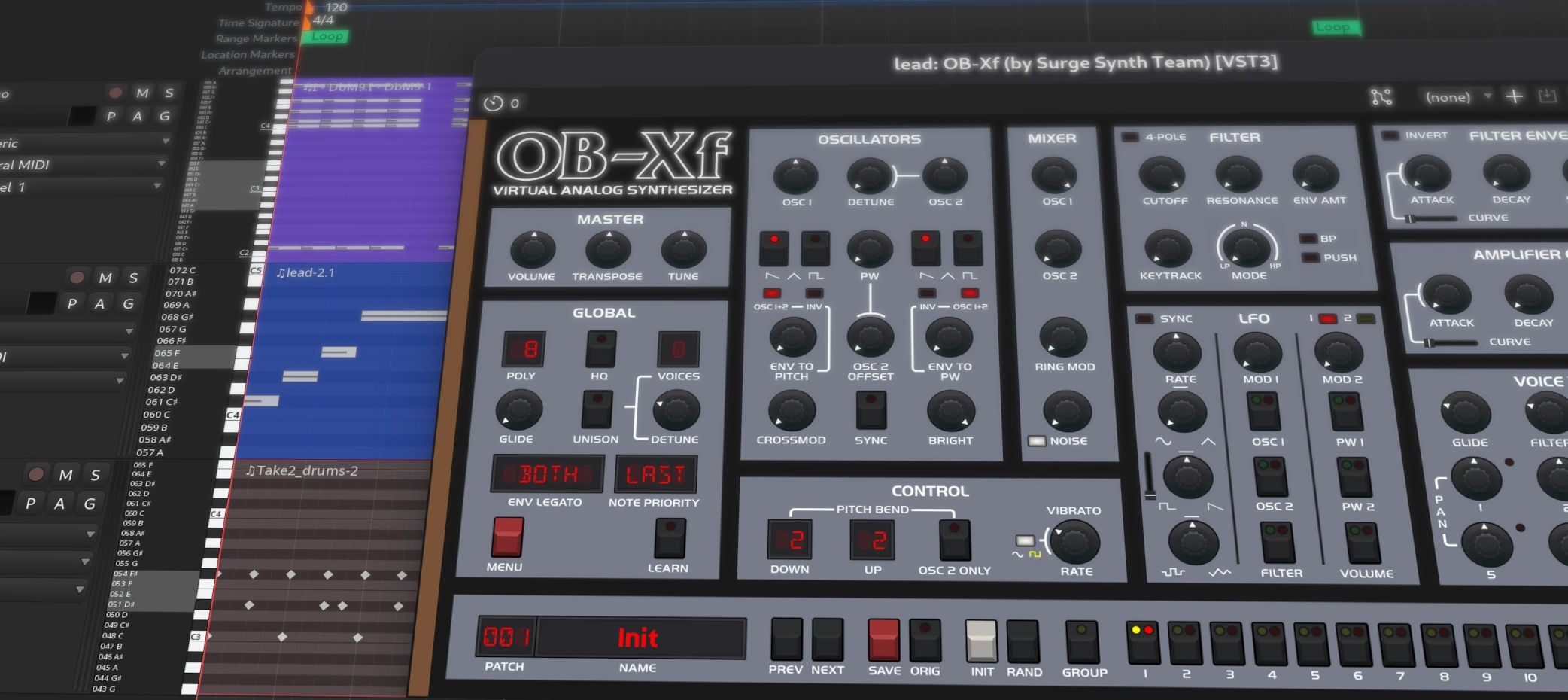Click the latency timer icon in plugin toolbar

click(494, 102)
